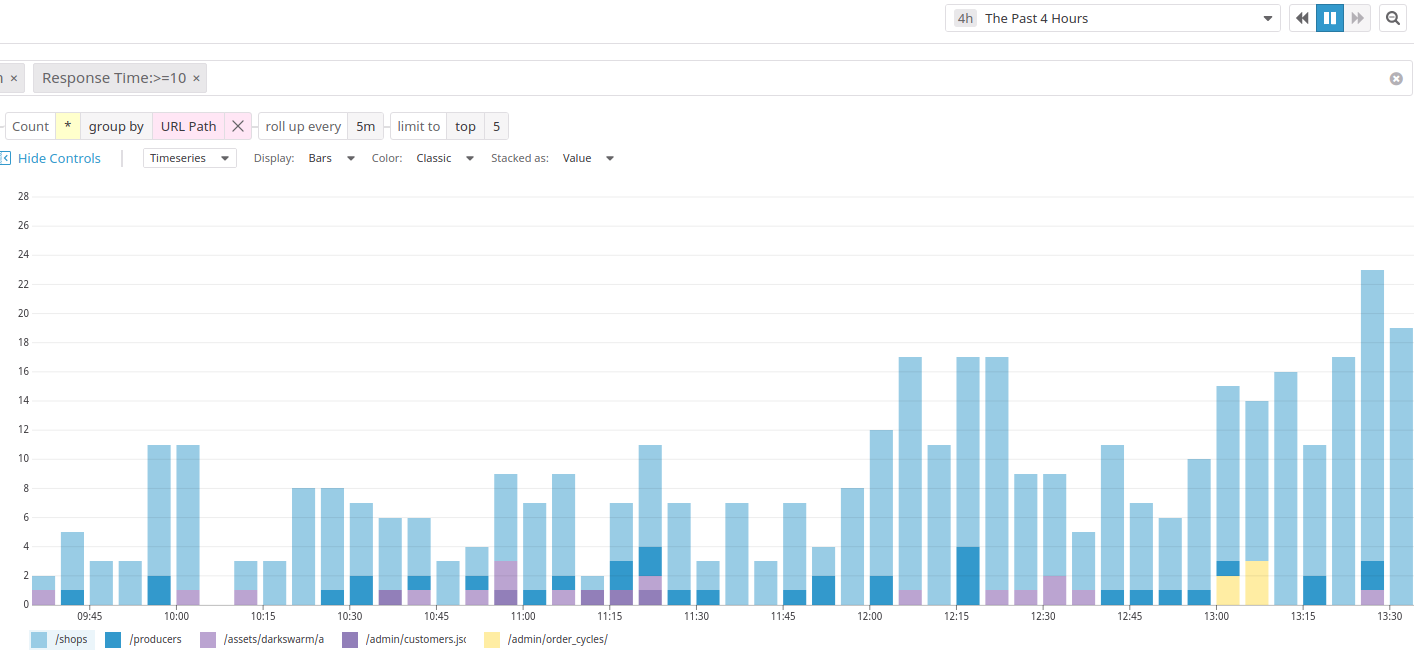Change Color scheme from Classic

coord(445,158)
